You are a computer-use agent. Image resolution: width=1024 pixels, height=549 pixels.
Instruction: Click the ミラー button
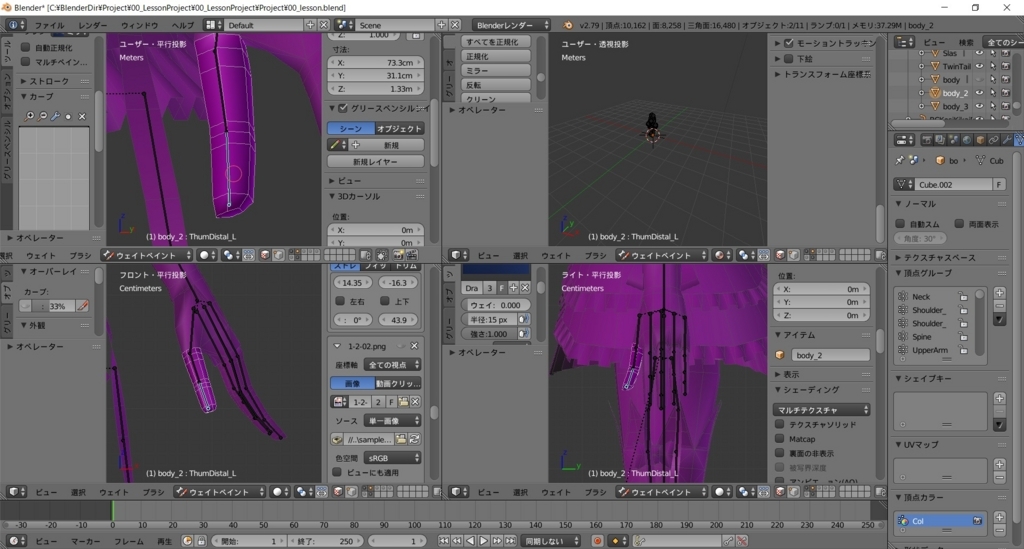click(x=496, y=71)
